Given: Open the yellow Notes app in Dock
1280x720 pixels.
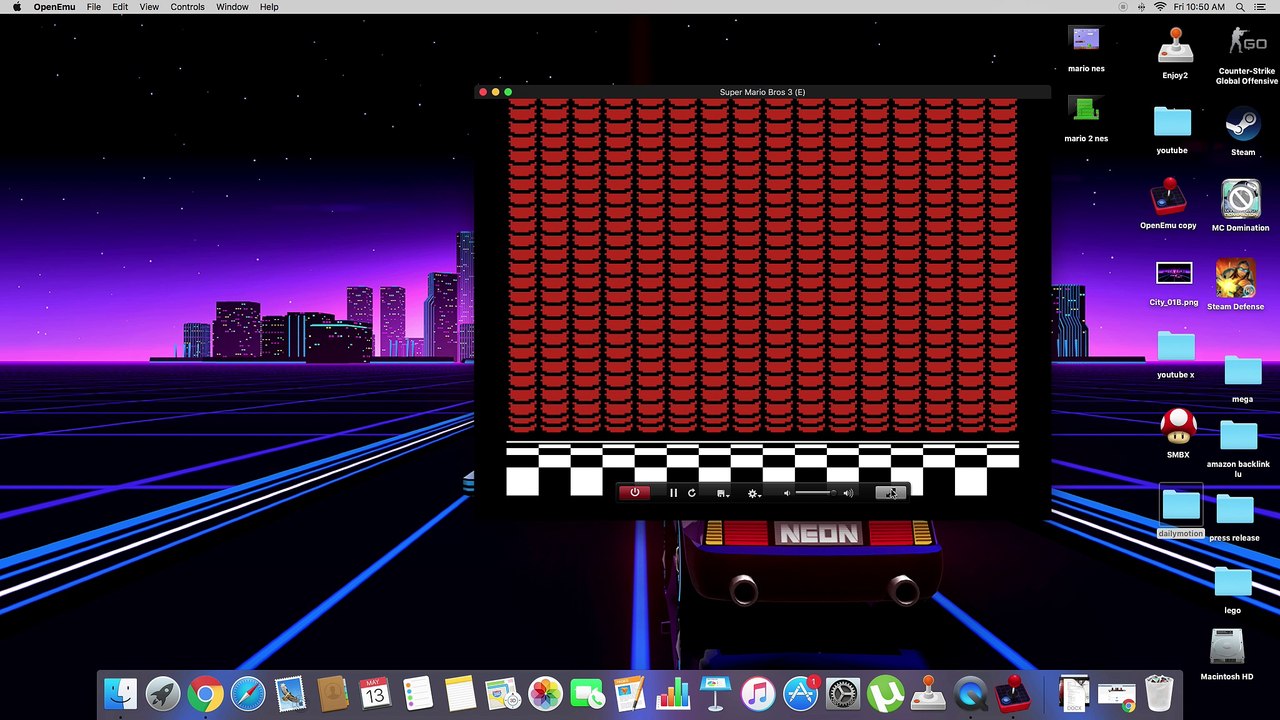Looking at the screenshot, I should 460,693.
